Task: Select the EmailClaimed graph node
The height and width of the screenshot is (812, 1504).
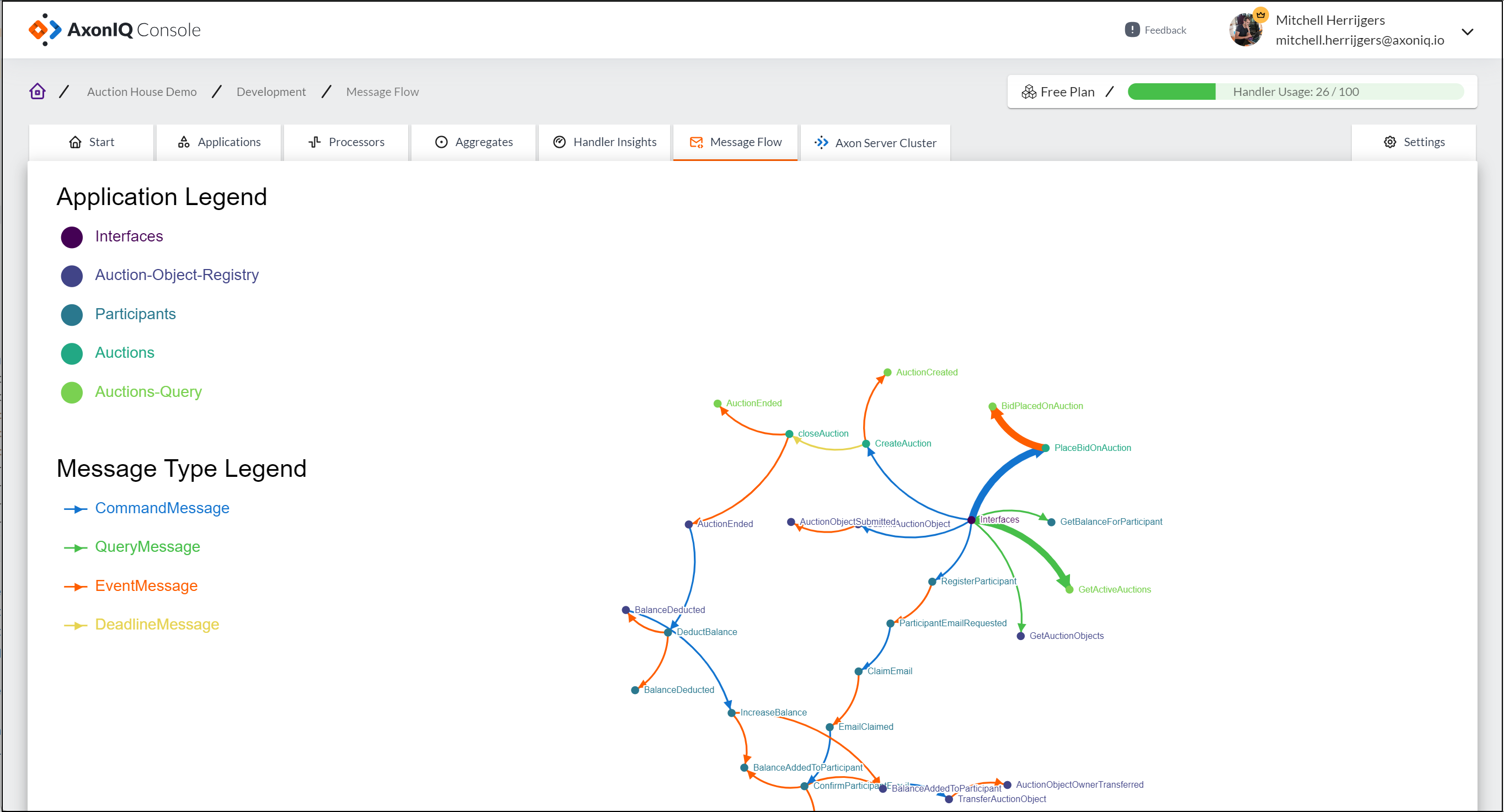Action: click(x=828, y=726)
